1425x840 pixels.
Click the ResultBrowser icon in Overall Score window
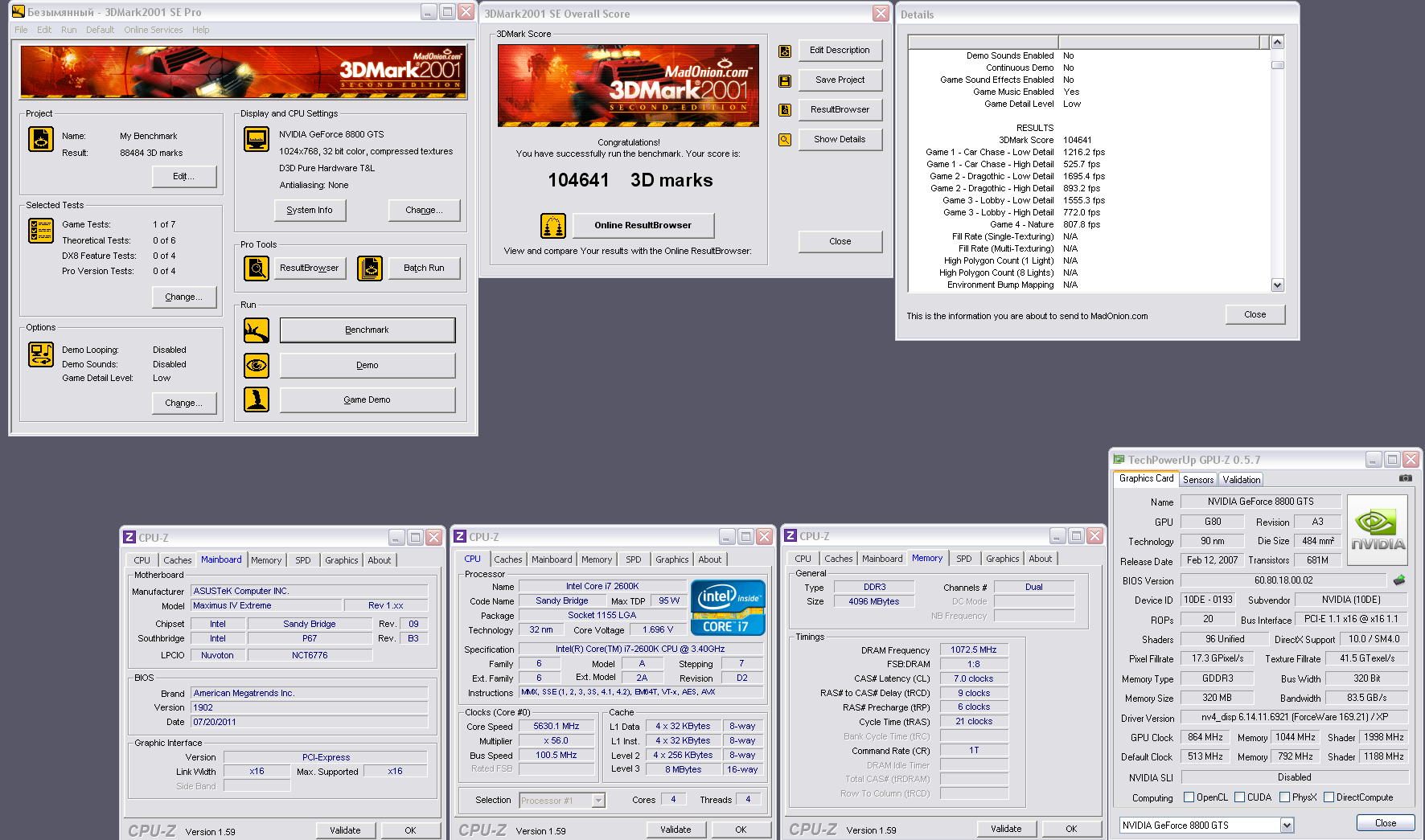(x=785, y=110)
